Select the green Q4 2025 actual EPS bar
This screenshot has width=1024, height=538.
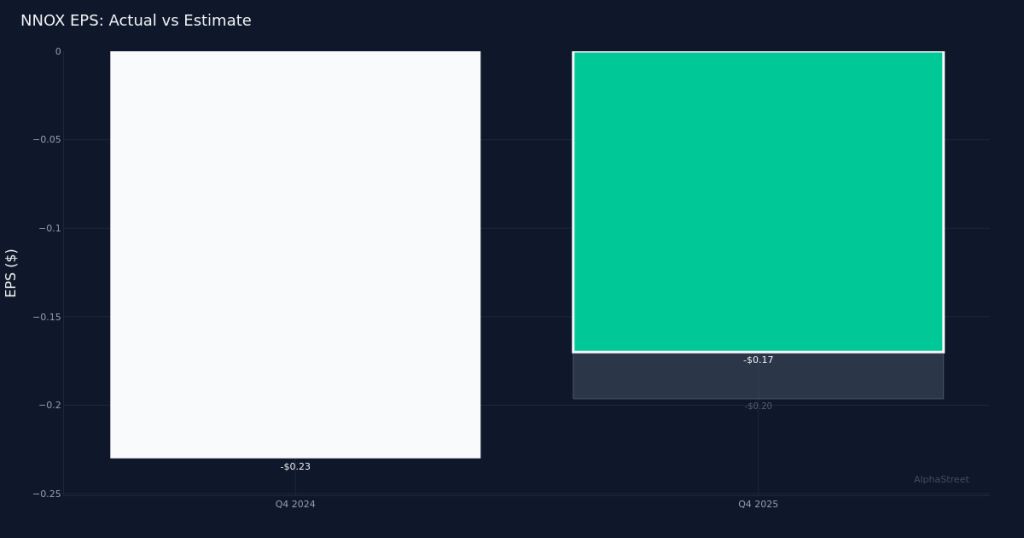757,201
